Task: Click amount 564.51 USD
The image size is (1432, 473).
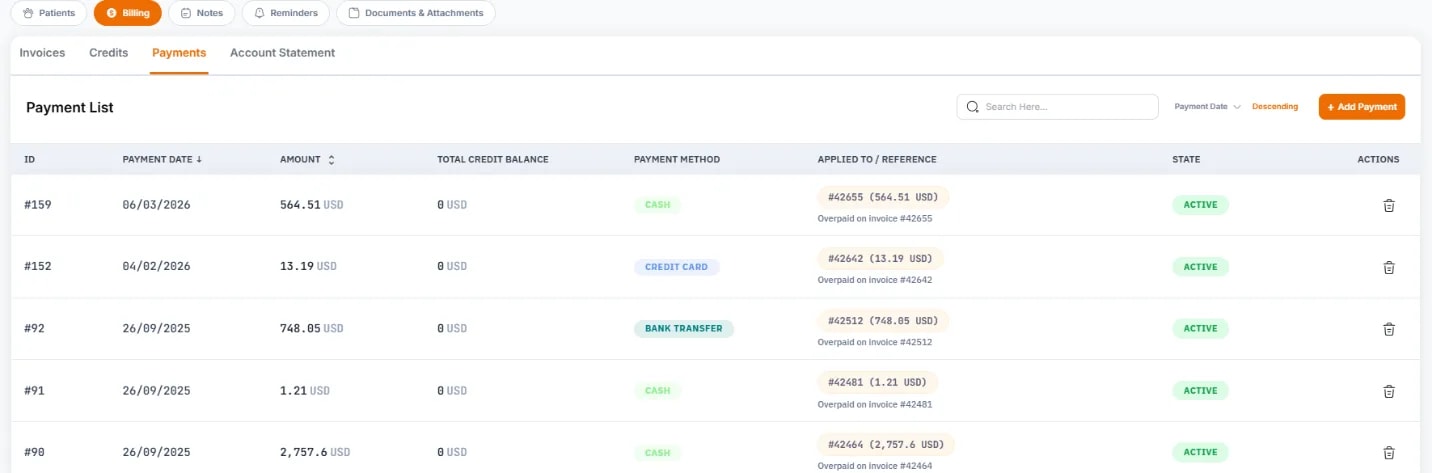Action: [x=312, y=205]
